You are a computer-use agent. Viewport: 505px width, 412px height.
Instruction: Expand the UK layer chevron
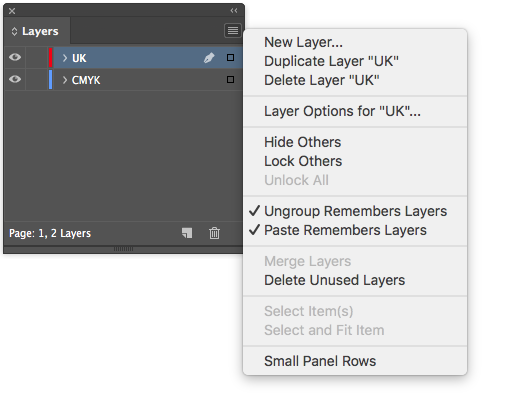(65, 58)
